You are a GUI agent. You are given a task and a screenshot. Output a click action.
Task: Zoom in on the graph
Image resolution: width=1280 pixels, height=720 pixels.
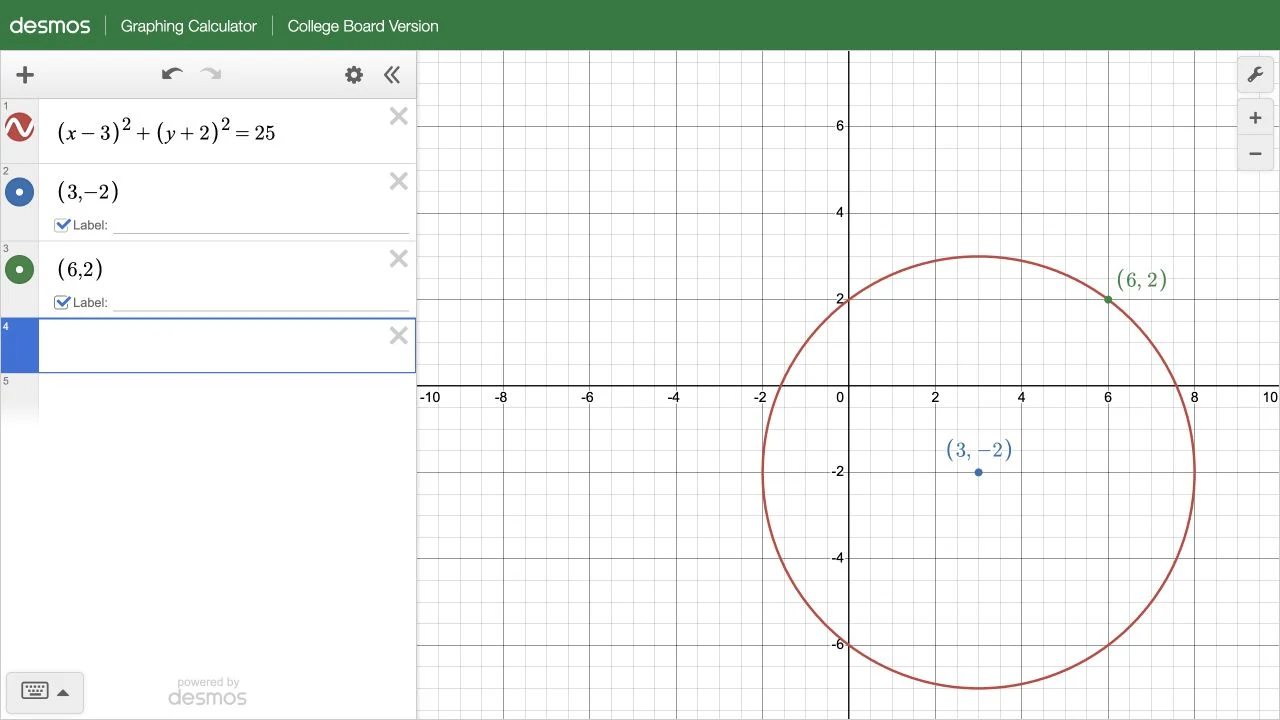[1255, 118]
